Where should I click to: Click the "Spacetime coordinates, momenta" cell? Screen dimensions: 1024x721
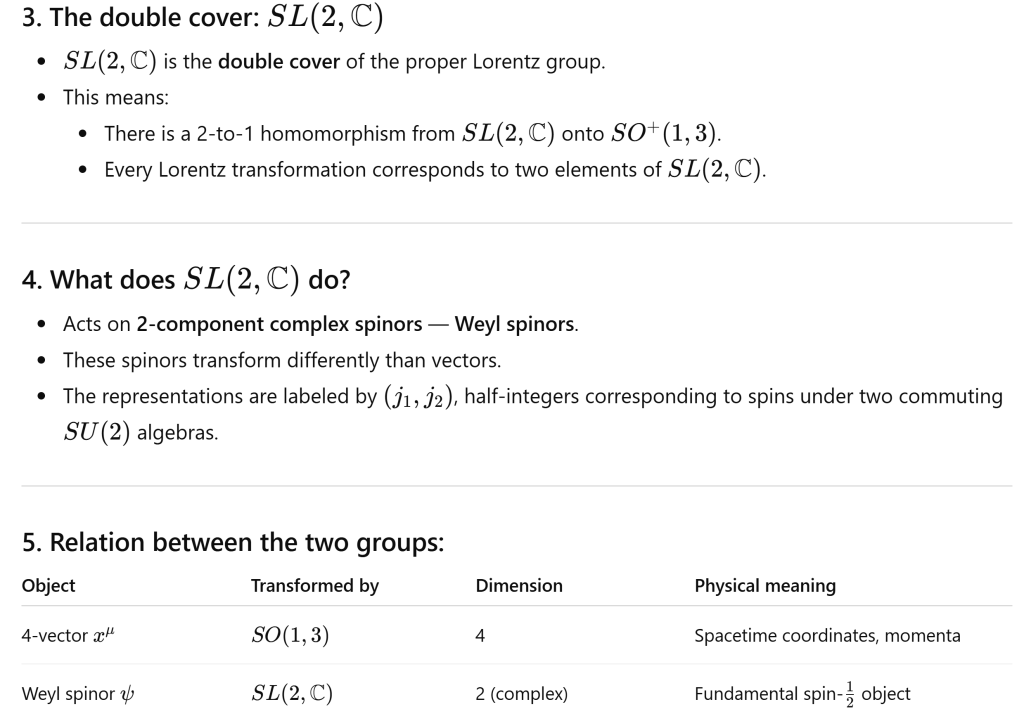827,635
